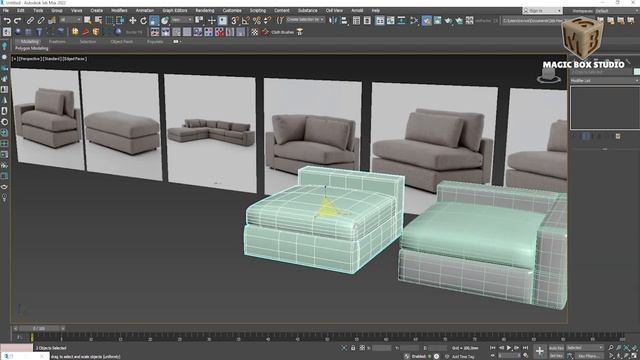The width and height of the screenshot is (640, 360).
Task: Toggle the Selection Lock padlock icon
Action: point(353,348)
